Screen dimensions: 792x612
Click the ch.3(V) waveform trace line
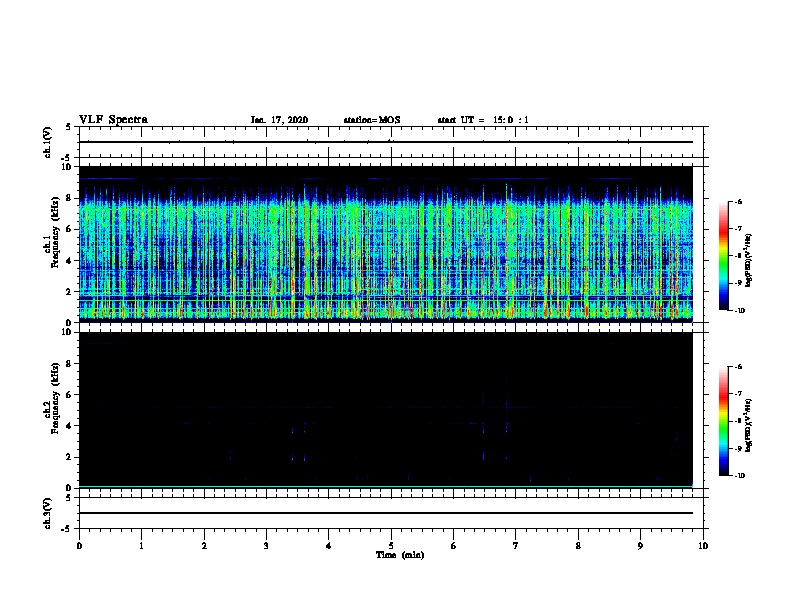pyautogui.click(x=385, y=513)
